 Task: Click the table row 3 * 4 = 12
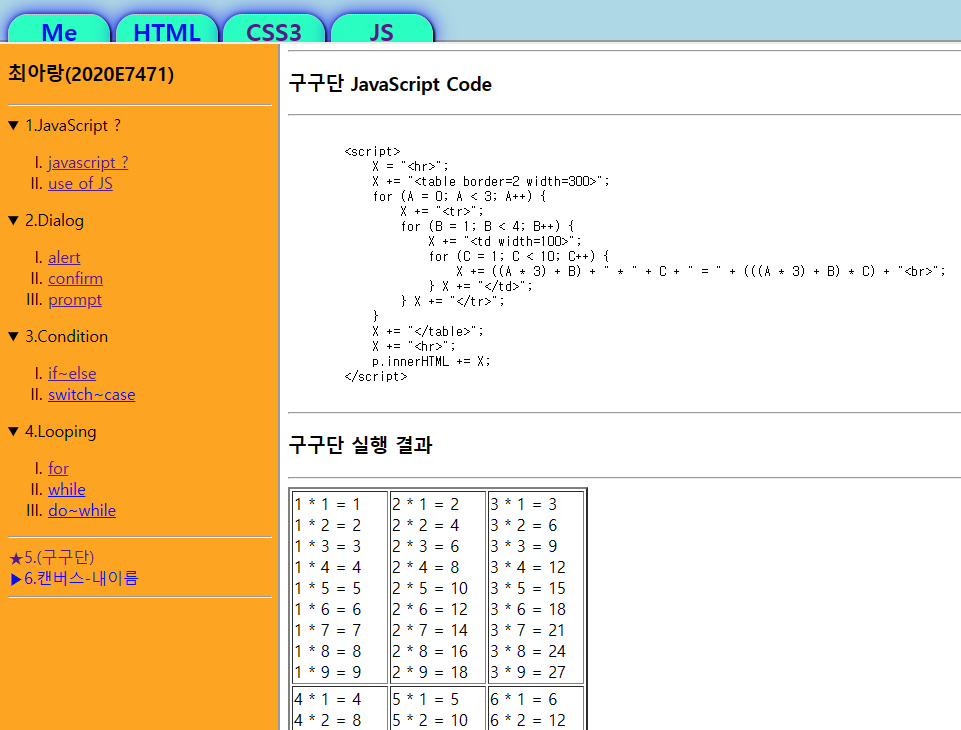(528, 568)
